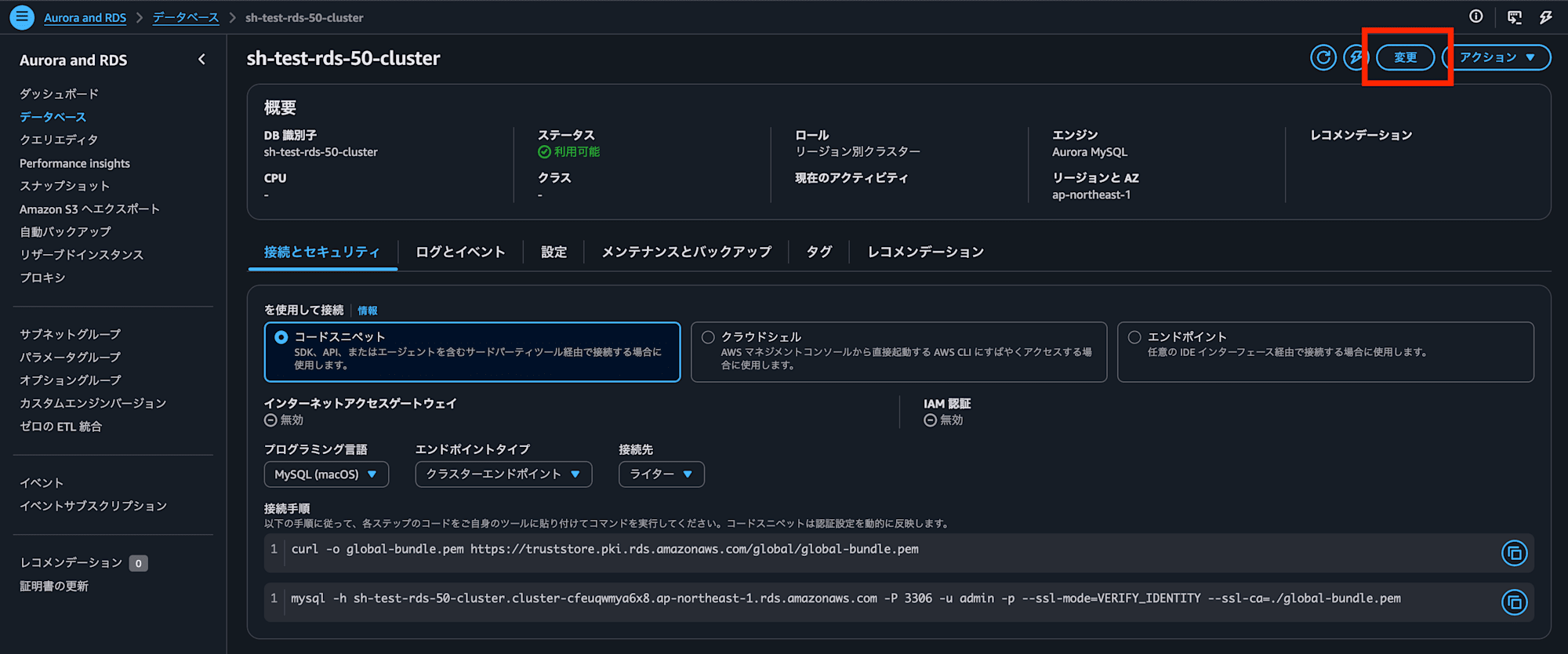Select the コードスニペット radio option
Image resolution: width=1568 pixels, height=654 pixels.
[x=281, y=337]
